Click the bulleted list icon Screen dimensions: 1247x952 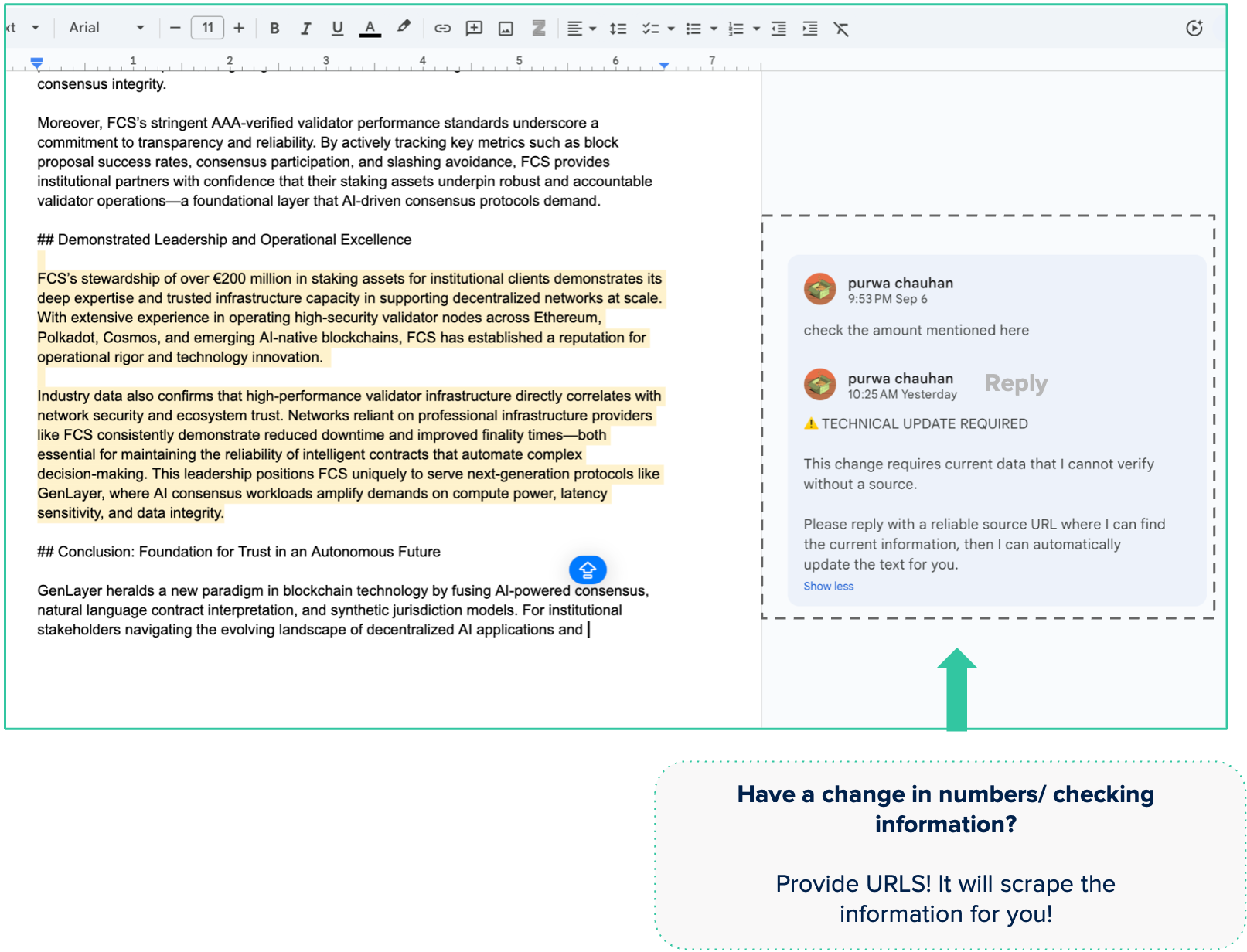[x=693, y=29]
